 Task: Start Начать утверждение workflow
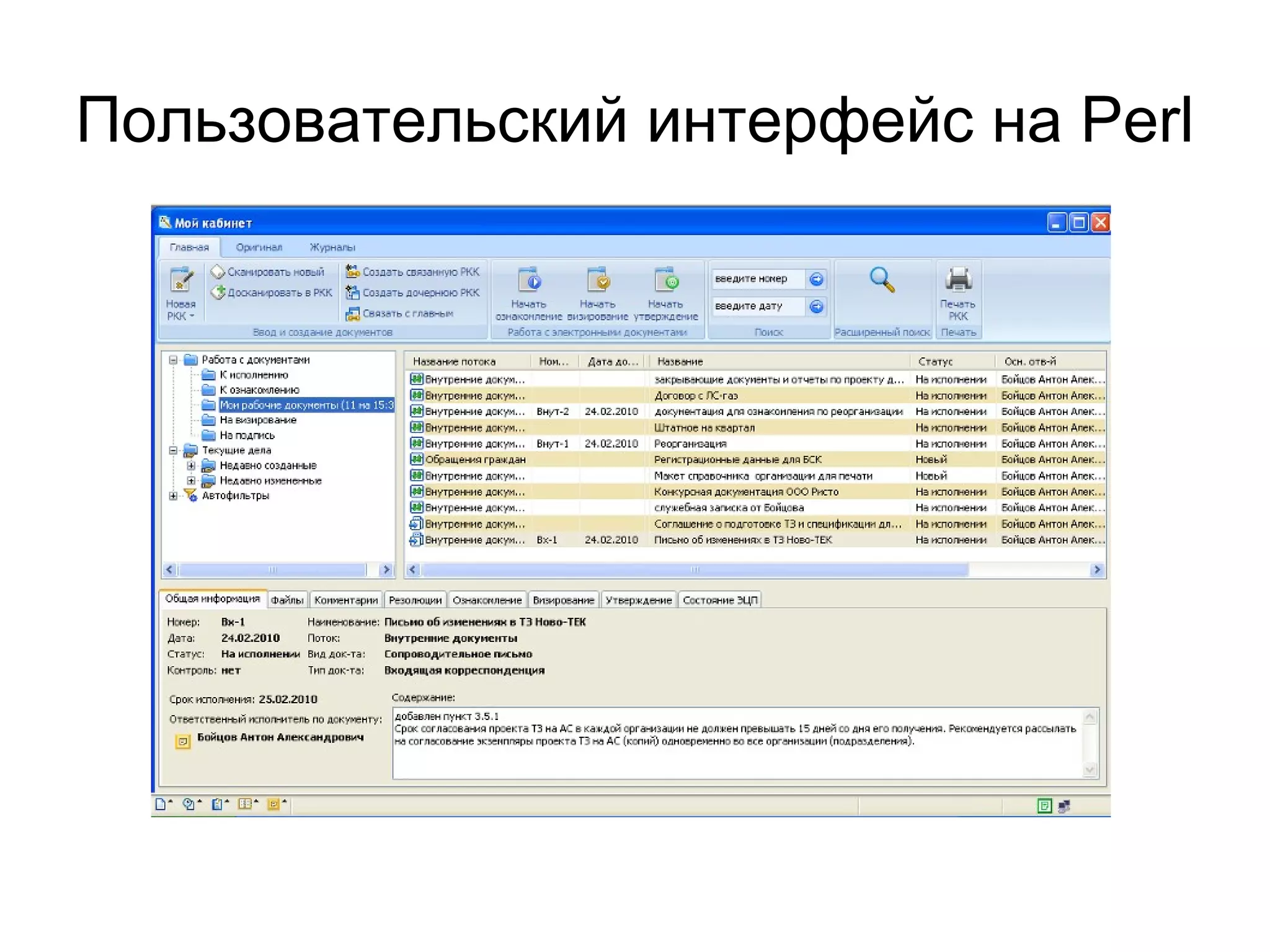pyautogui.click(x=666, y=281)
